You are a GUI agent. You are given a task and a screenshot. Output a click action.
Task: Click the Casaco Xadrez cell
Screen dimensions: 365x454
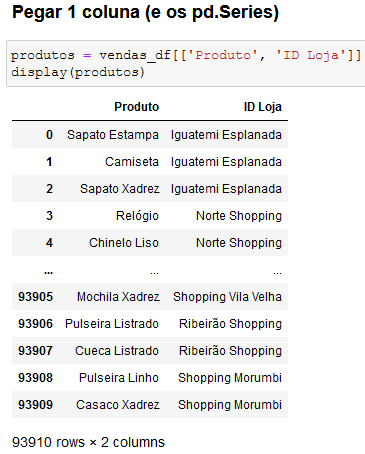point(118,405)
